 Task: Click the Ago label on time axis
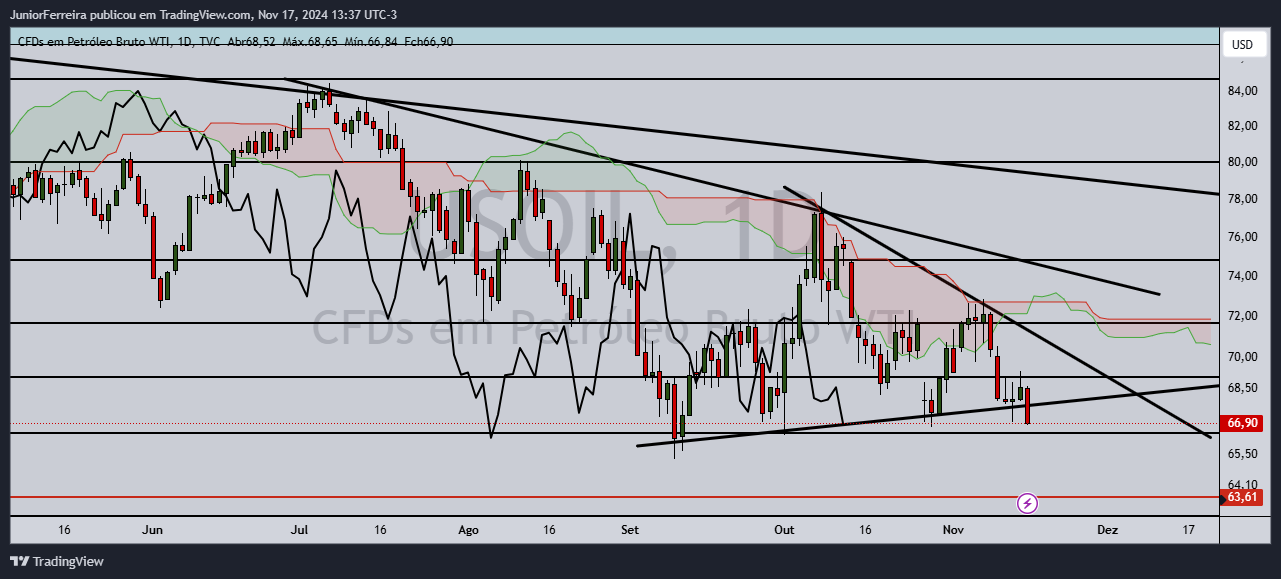467,529
